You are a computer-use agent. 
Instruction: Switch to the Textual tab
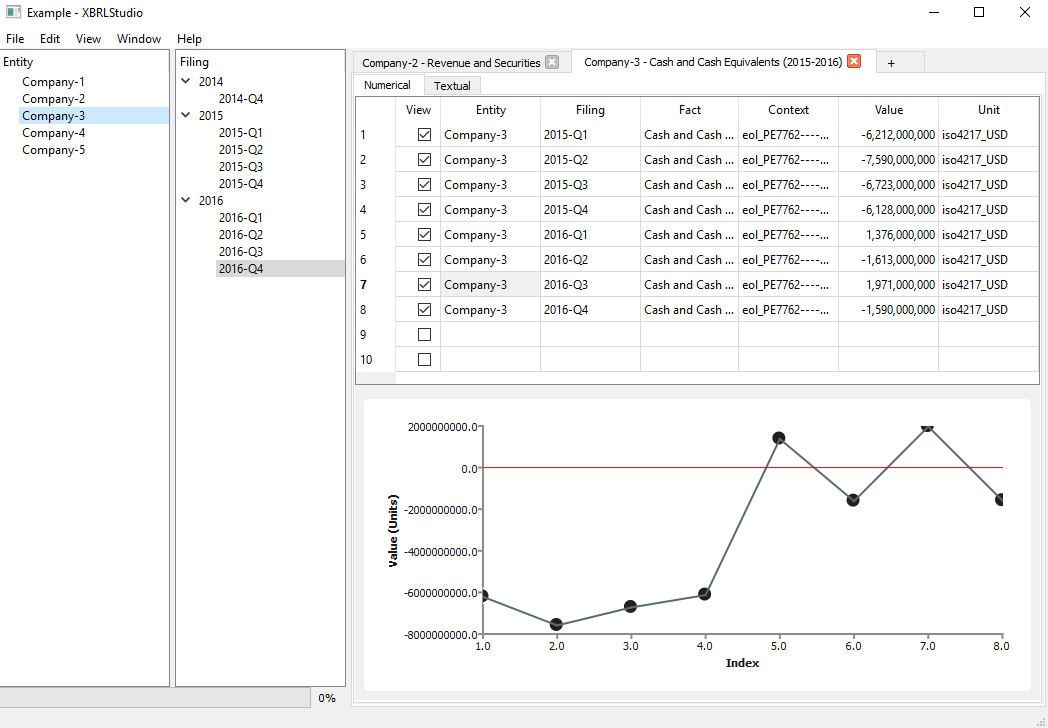tap(452, 86)
